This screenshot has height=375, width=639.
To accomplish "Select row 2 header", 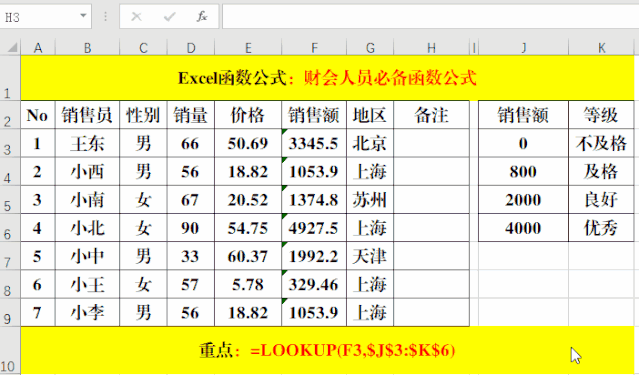I will point(10,115).
